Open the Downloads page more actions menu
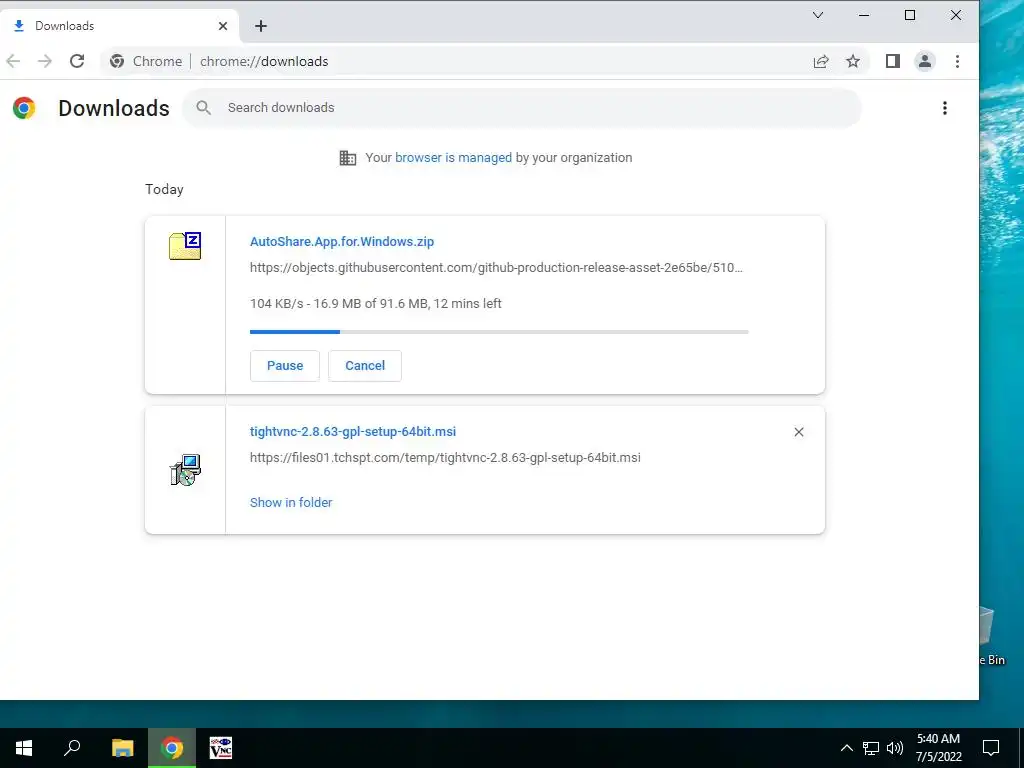 click(944, 108)
